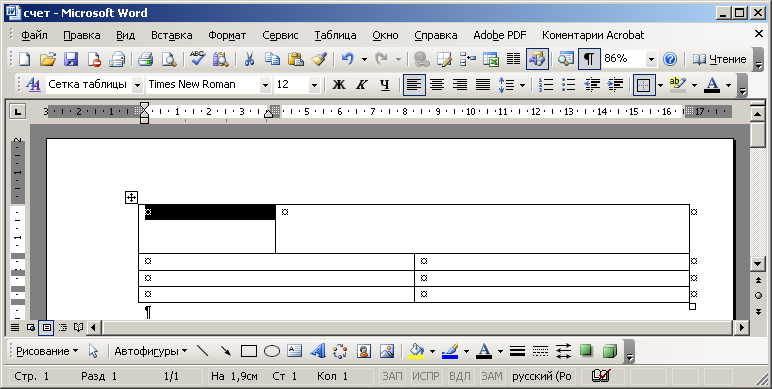Align text right
Image resolution: width=772 pixels, height=389 pixels.
pos(460,85)
